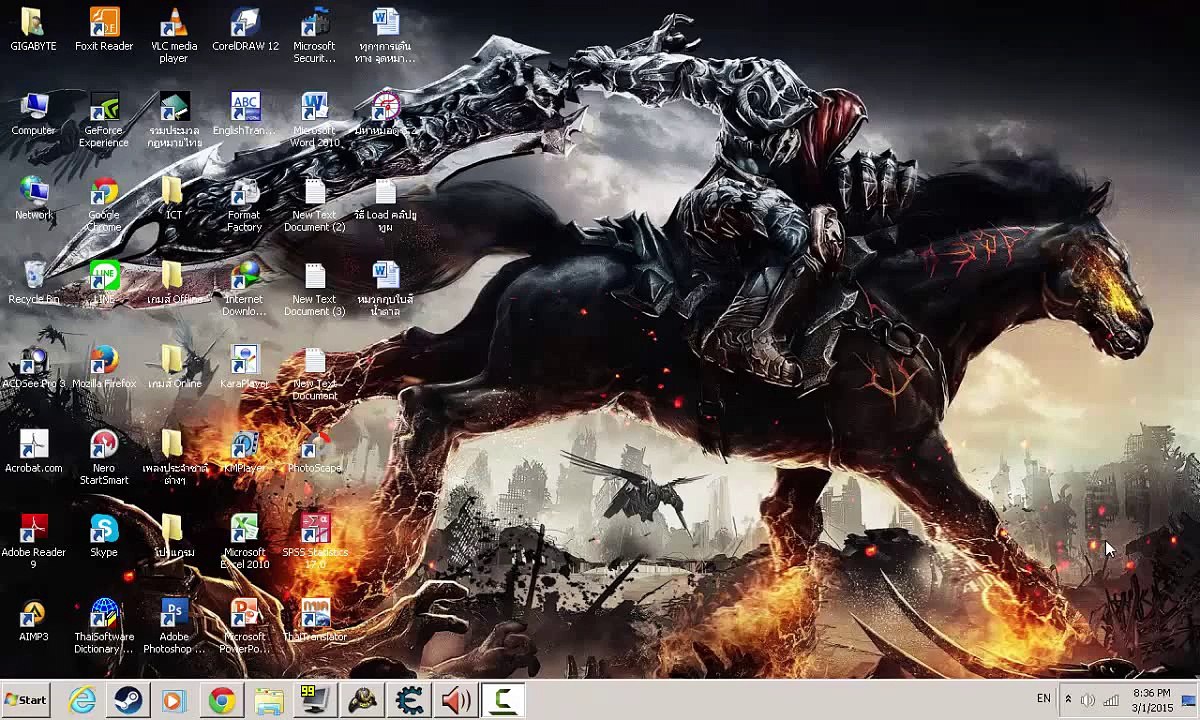The image size is (1200, 720).
Task: Open the Fraps 99 monitor taskbar icon
Action: click(315, 700)
